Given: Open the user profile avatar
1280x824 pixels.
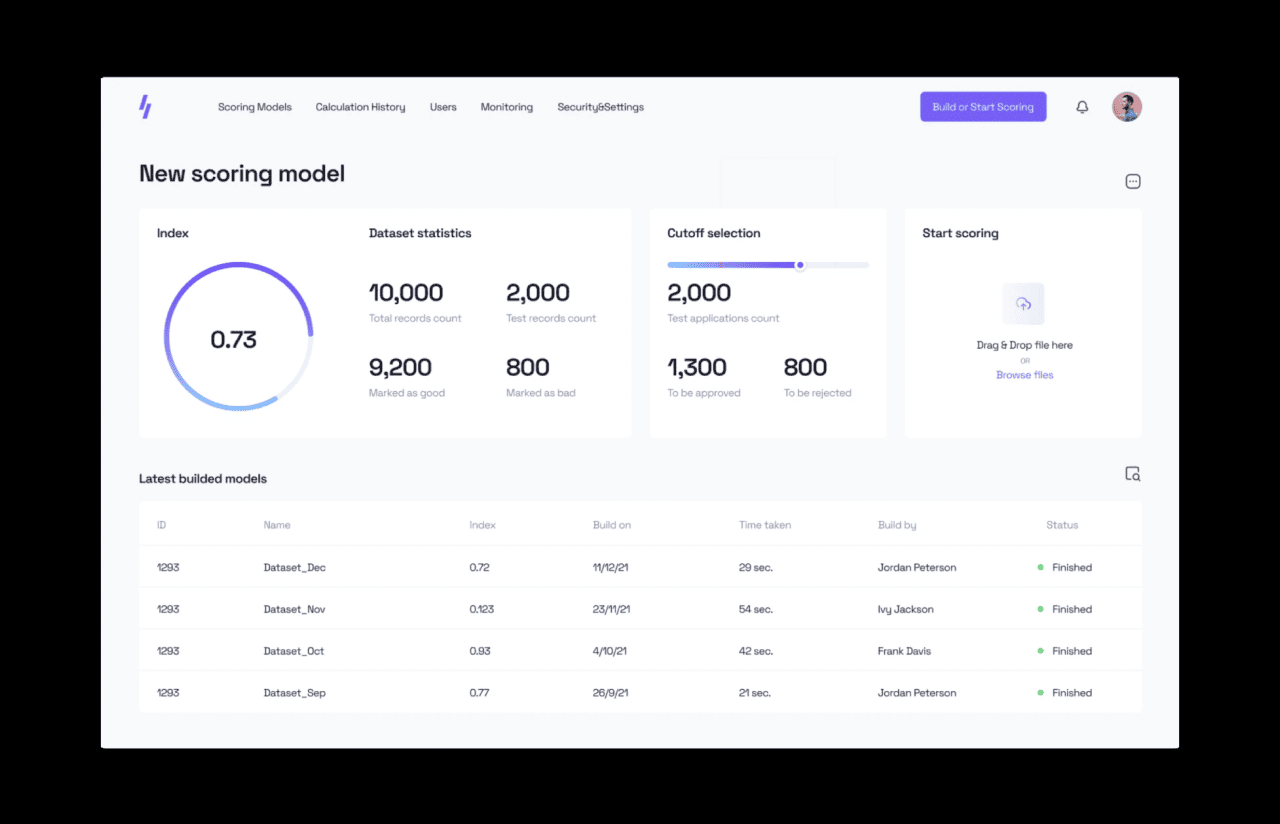Looking at the screenshot, I should (x=1127, y=107).
